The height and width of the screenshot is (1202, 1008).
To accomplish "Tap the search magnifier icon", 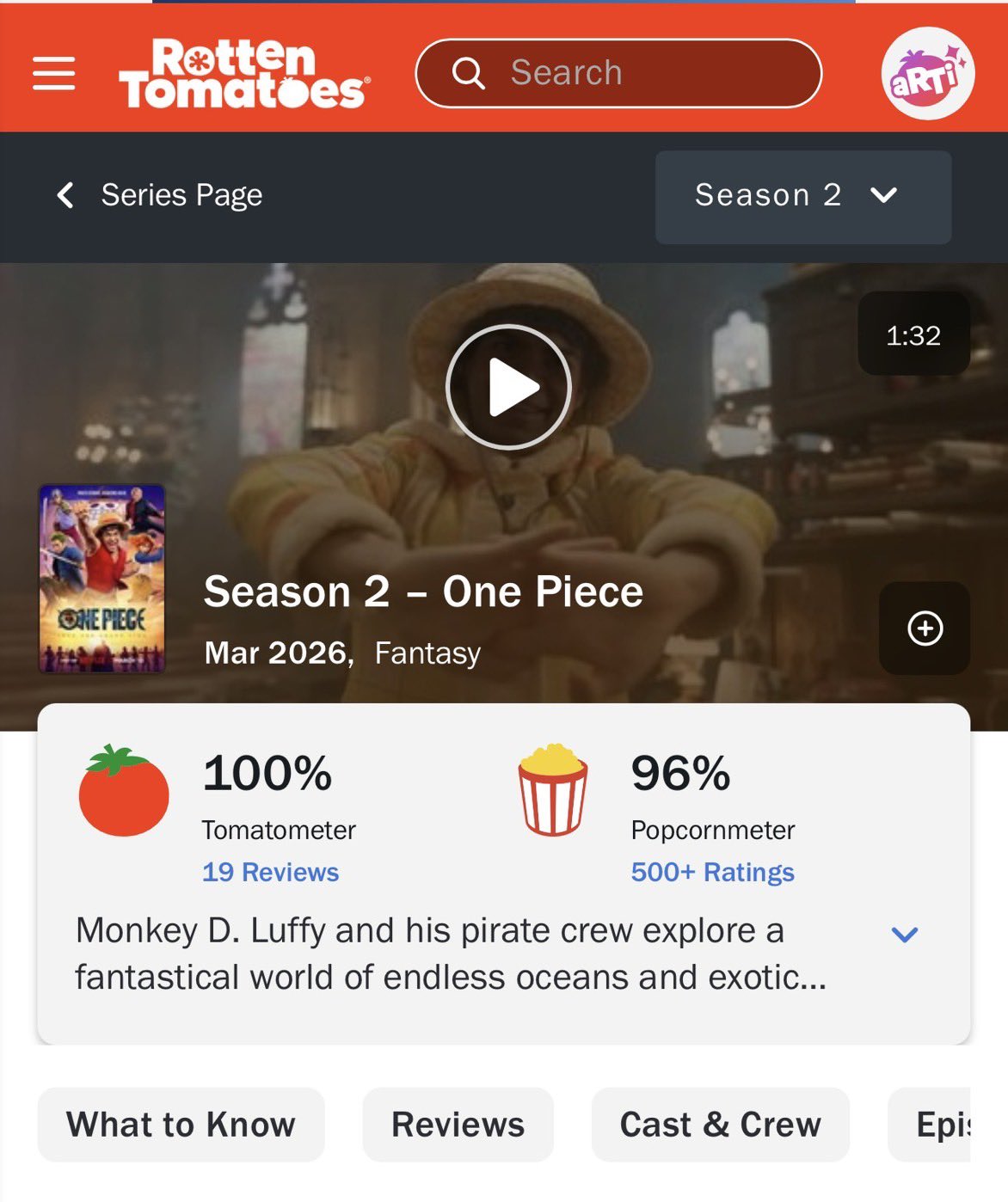I will tap(469, 73).
